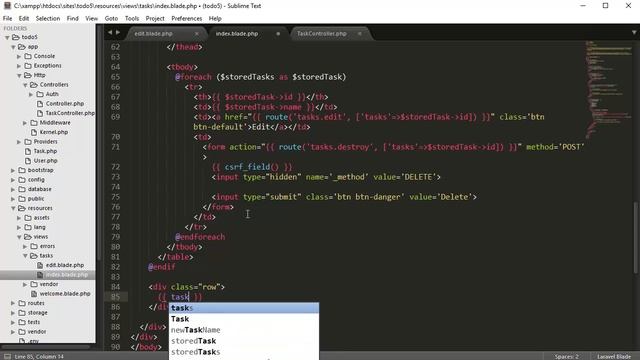
Task: Collapse the Http folder
Action: [19, 75]
